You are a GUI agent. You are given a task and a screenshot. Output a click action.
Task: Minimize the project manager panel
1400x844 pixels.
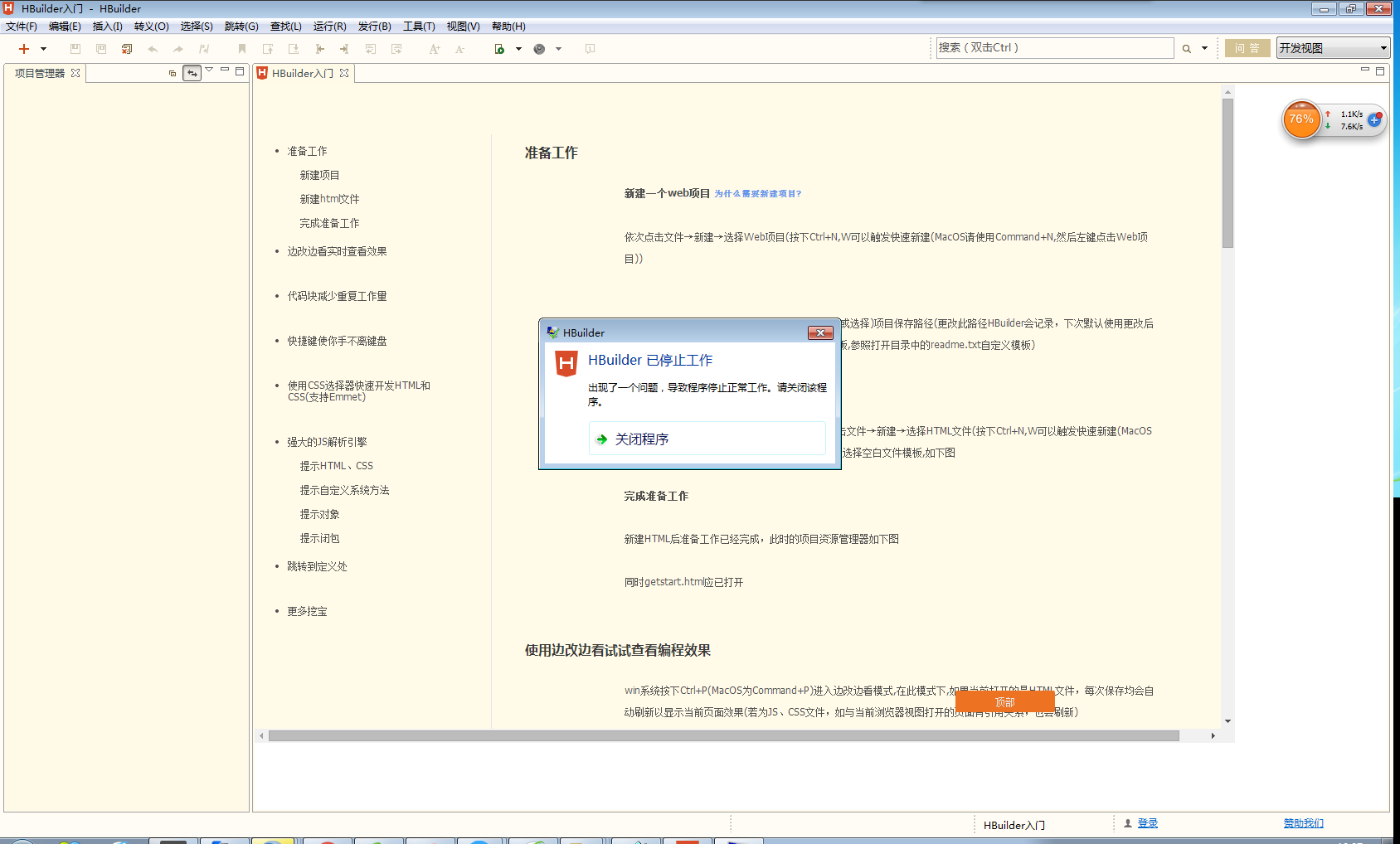tap(225, 70)
